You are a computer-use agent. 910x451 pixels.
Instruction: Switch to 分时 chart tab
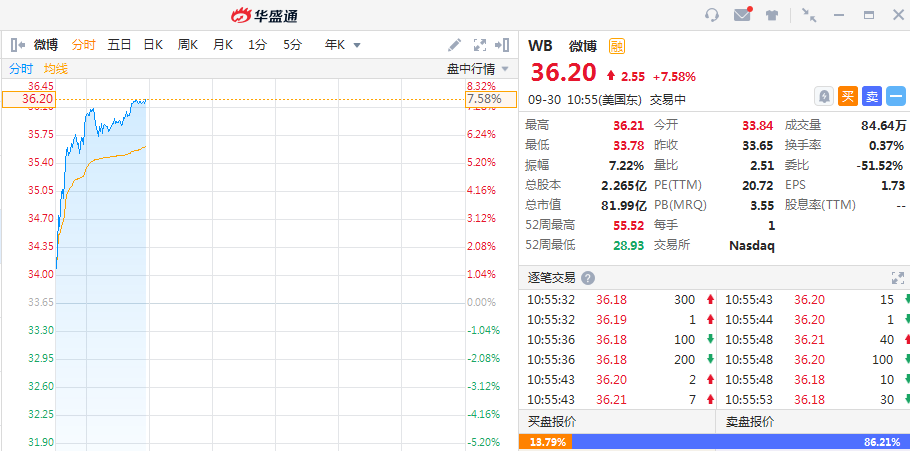84,45
